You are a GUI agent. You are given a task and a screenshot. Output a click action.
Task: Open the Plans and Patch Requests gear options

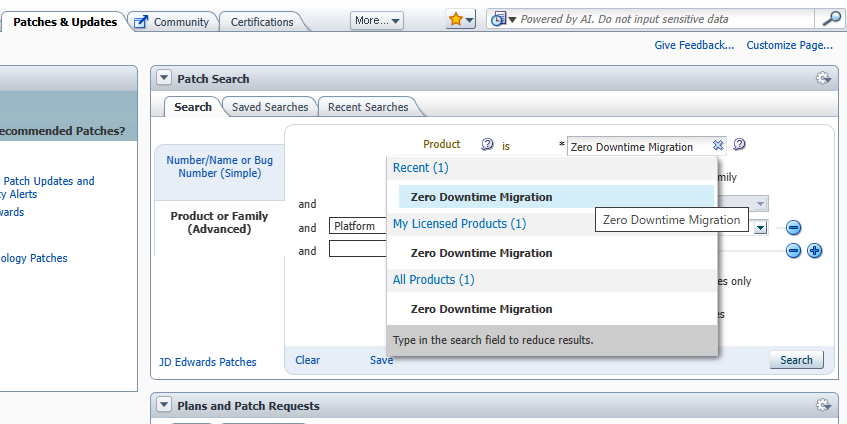(823, 405)
